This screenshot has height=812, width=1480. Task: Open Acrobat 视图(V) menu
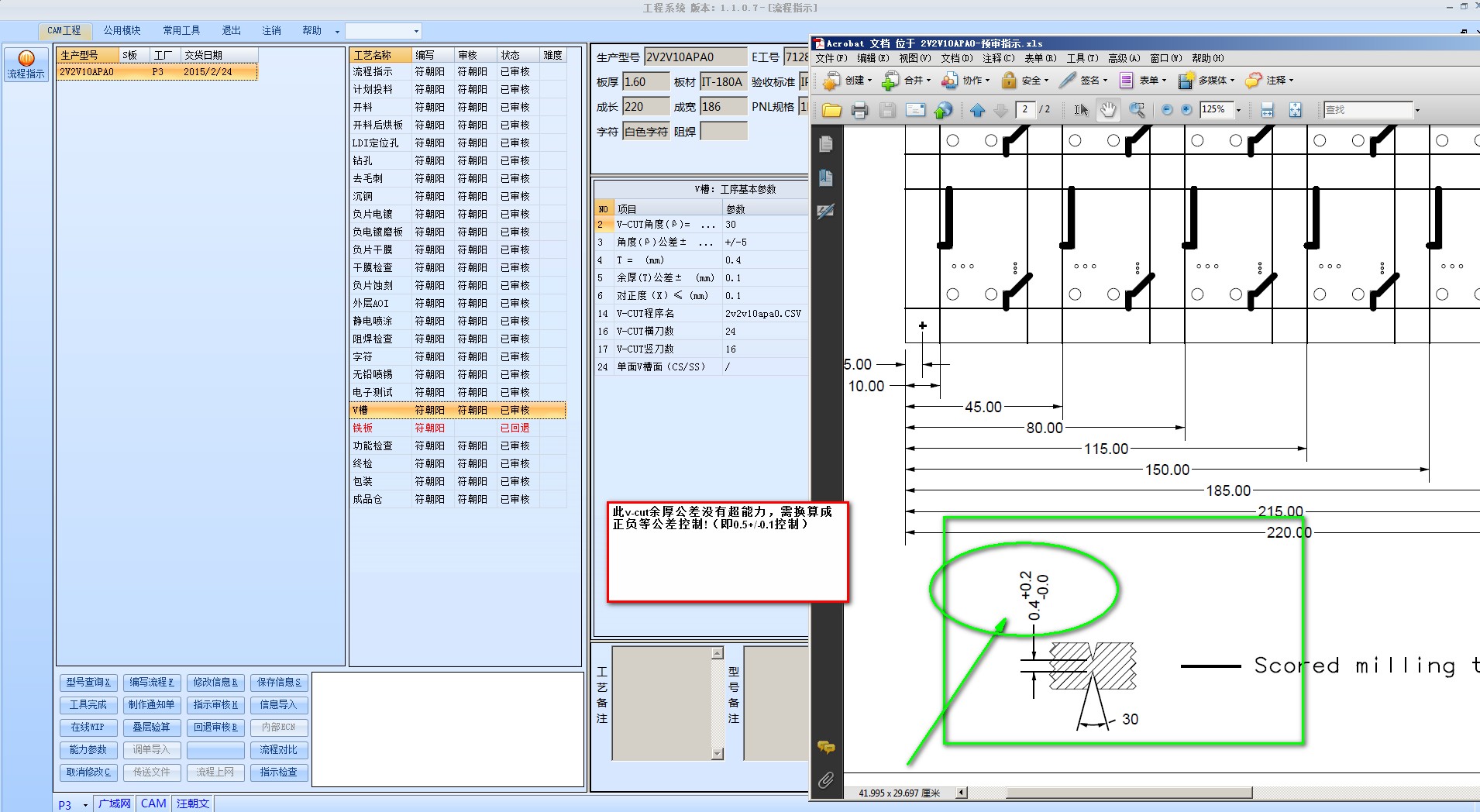[x=914, y=58]
